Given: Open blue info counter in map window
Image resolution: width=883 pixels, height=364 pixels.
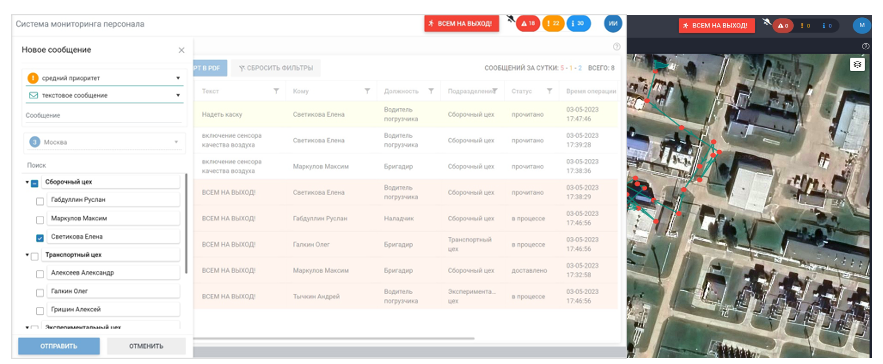Looking at the screenshot, I should point(828,26).
